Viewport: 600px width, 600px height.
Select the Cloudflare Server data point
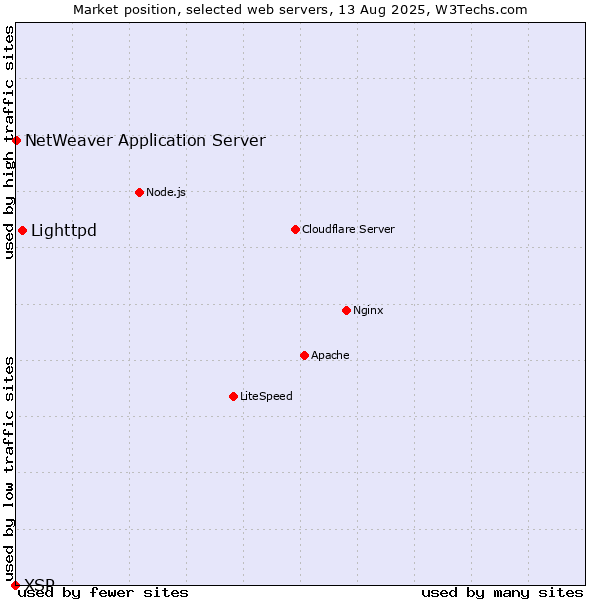pyautogui.click(x=295, y=229)
